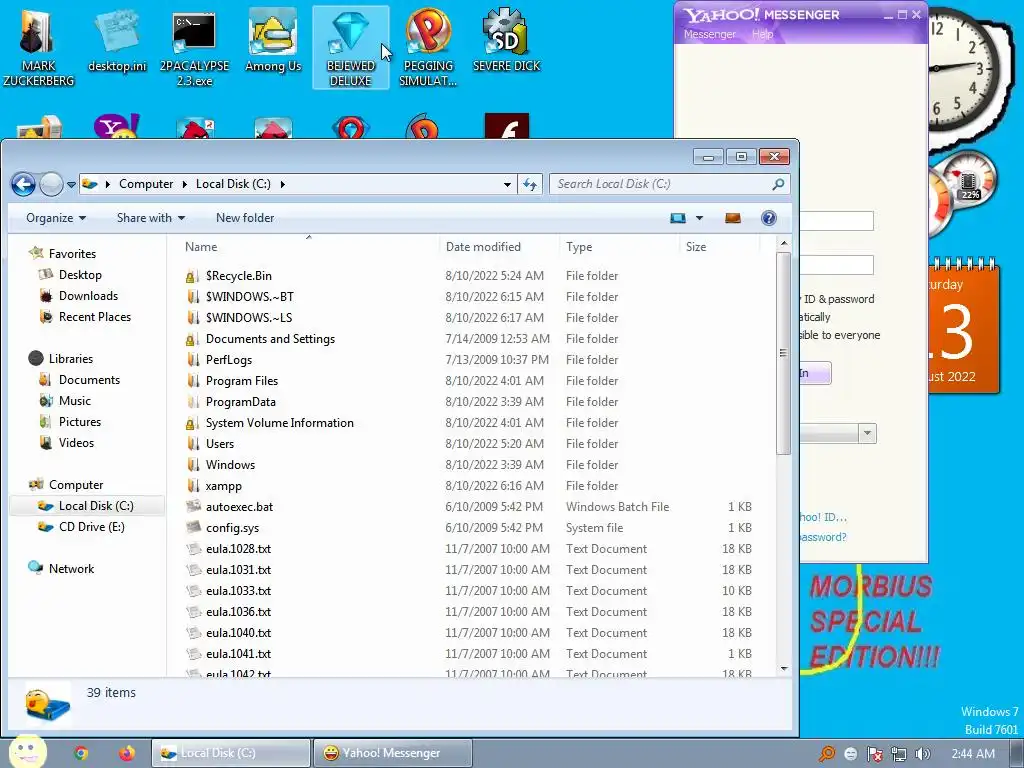The image size is (1024, 768).
Task: Open the MARK ZUCKERBERG desktop icon
Action: click(39, 47)
